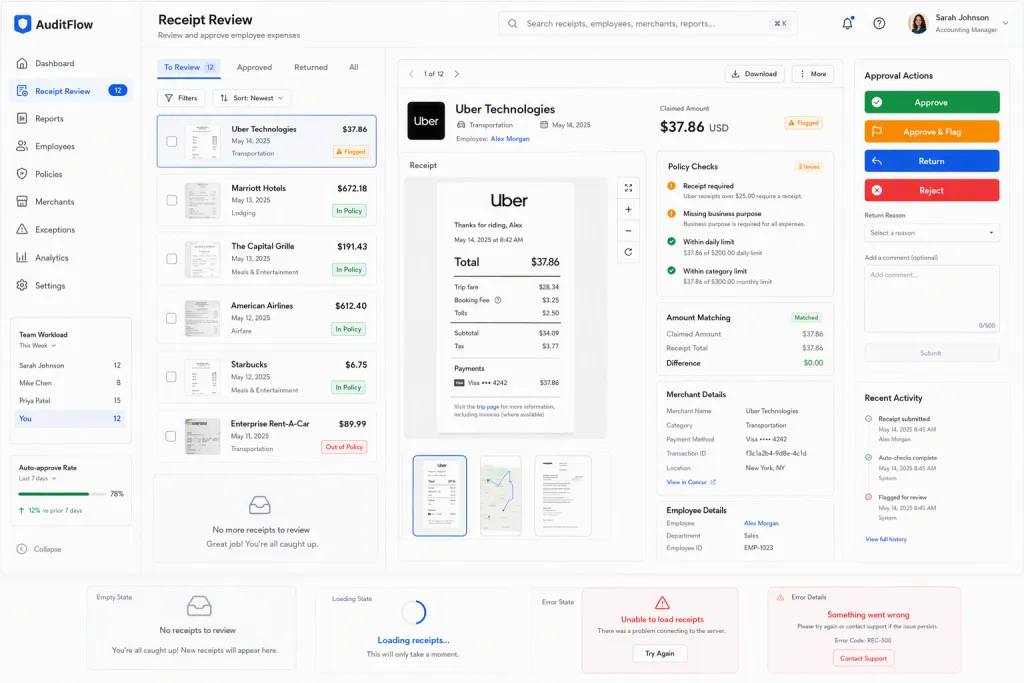1024x683 pixels.
Task: Zoom out on the receipt image
Action: (628, 230)
